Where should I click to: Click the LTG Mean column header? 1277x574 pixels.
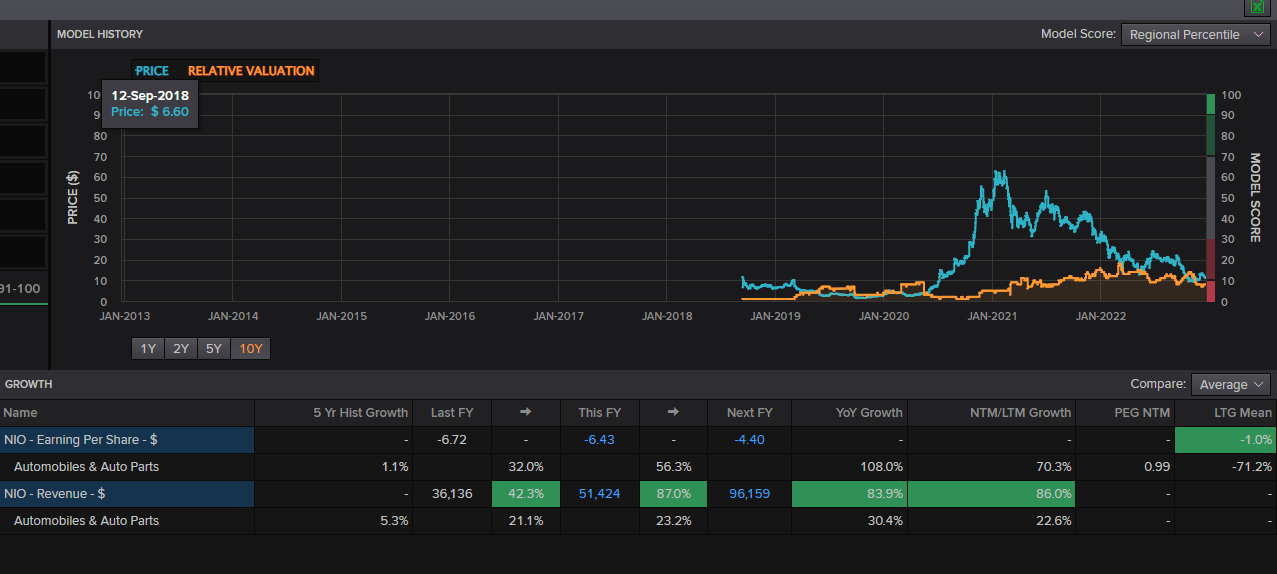coord(1225,413)
